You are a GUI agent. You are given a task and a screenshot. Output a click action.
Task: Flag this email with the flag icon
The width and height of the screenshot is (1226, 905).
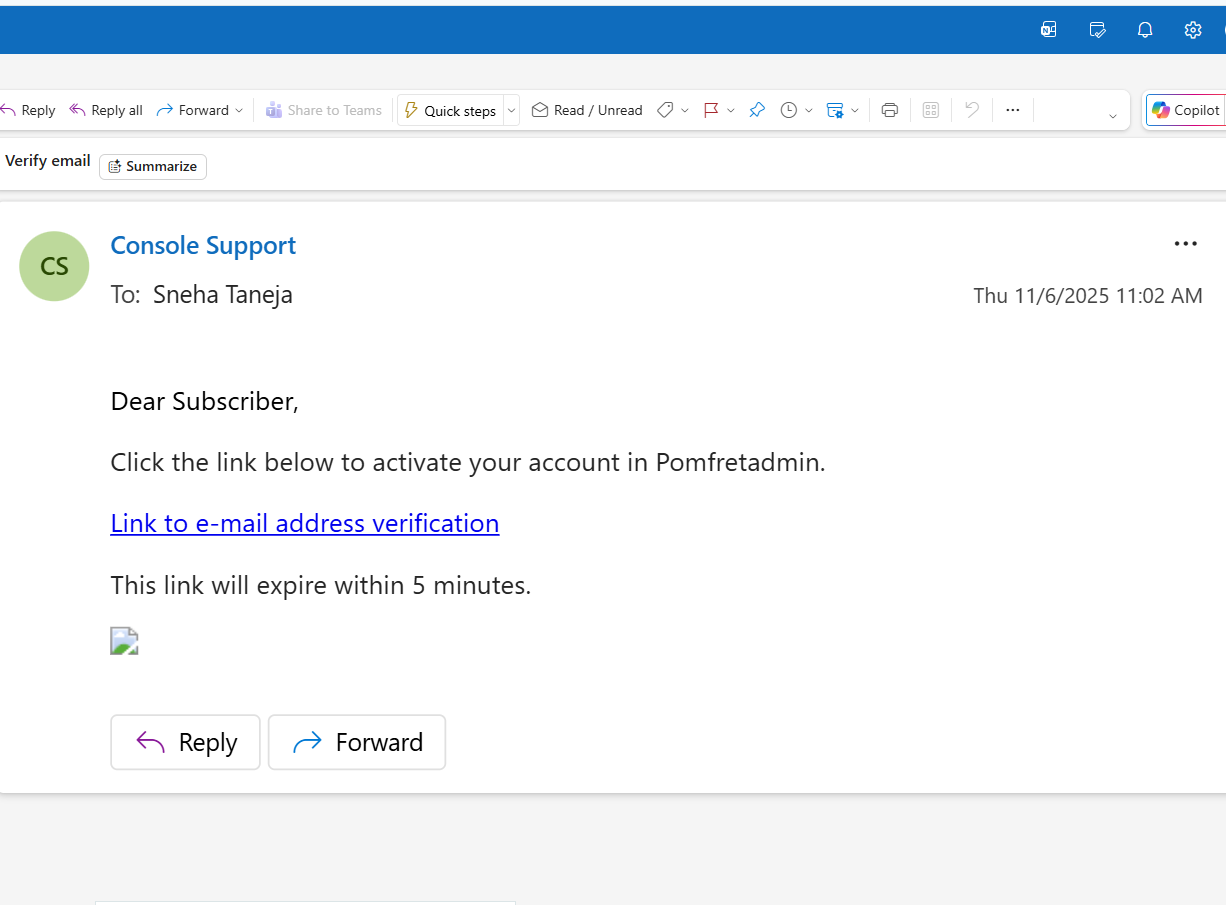pos(711,110)
